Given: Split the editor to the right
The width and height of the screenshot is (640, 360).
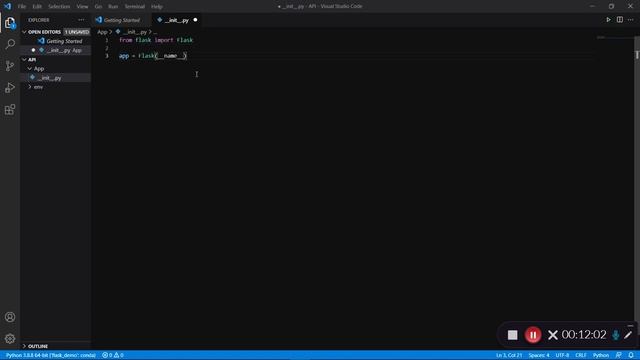Looking at the screenshot, I should [620, 20].
